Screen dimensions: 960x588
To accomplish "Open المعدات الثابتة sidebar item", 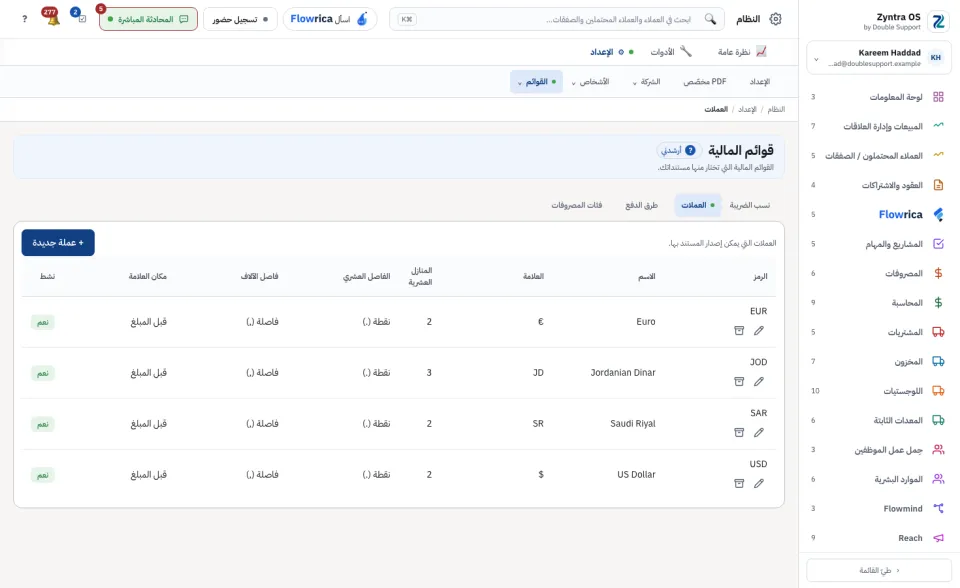I will point(877,420).
